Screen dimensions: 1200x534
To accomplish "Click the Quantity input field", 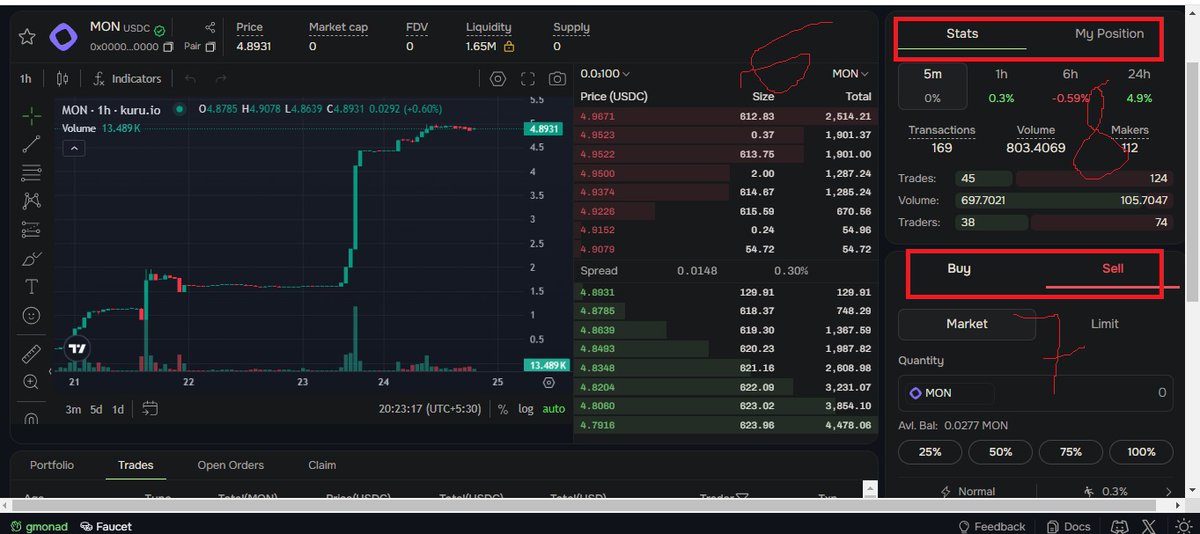I will tap(1035, 393).
